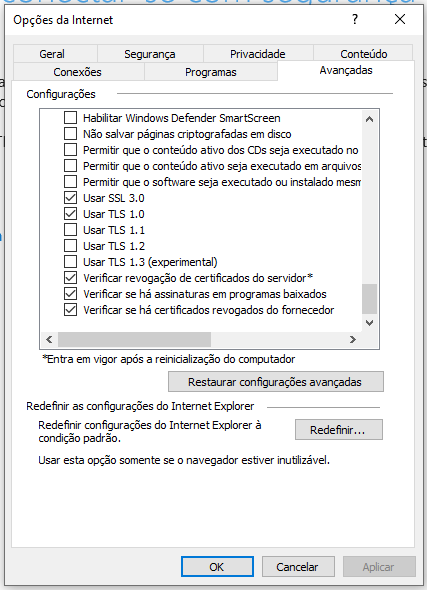Open the Privacidade tab
This screenshot has width=427, height=590.
click(258, 54)
